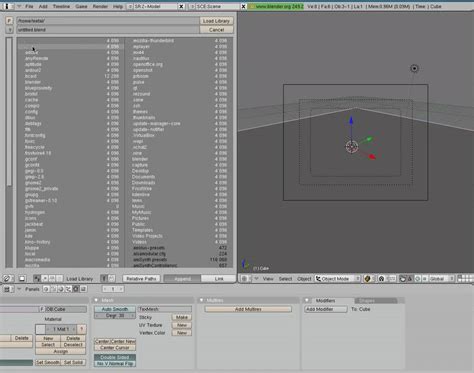Image resolution: width=474 pixels, height=373 pixels.
Task: Select the translate manipulator triangle icon
Action: pyautogui.click(x=410, y=278)
